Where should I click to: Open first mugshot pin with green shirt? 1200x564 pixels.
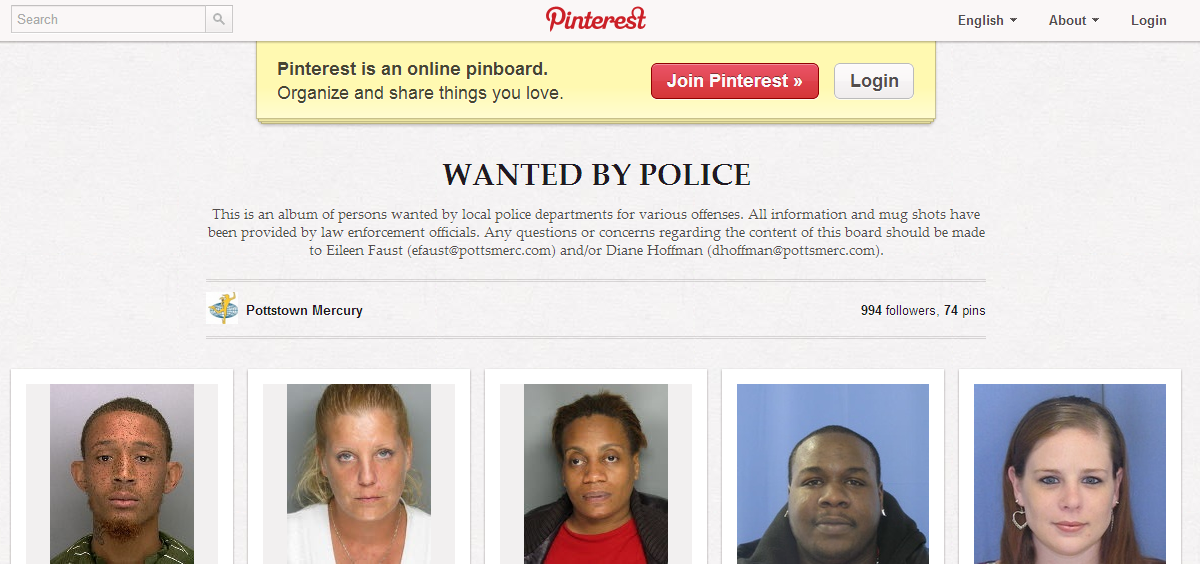tap(122, 474)
